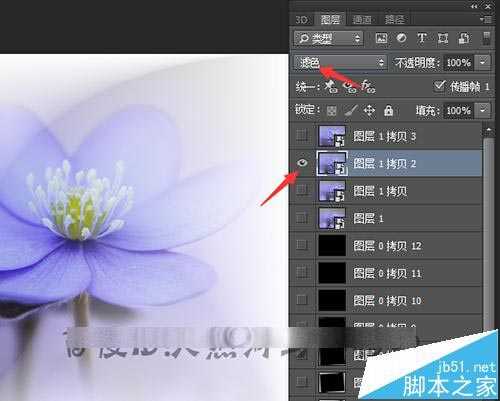500x401 pixels.
Task: Click the layers list scroll up arrow
Action: 489,130
